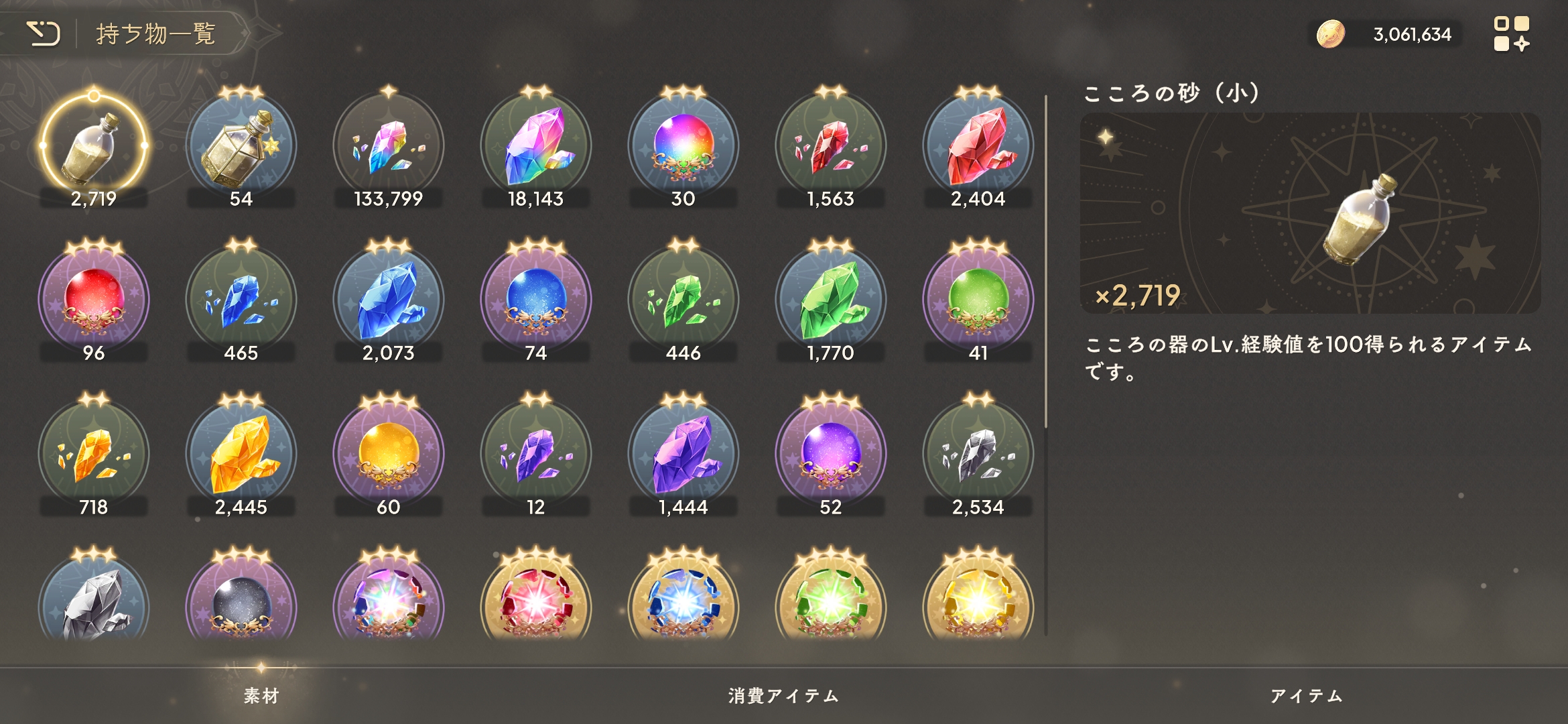Switch to the 消費アイテム tab

point(784,696)
